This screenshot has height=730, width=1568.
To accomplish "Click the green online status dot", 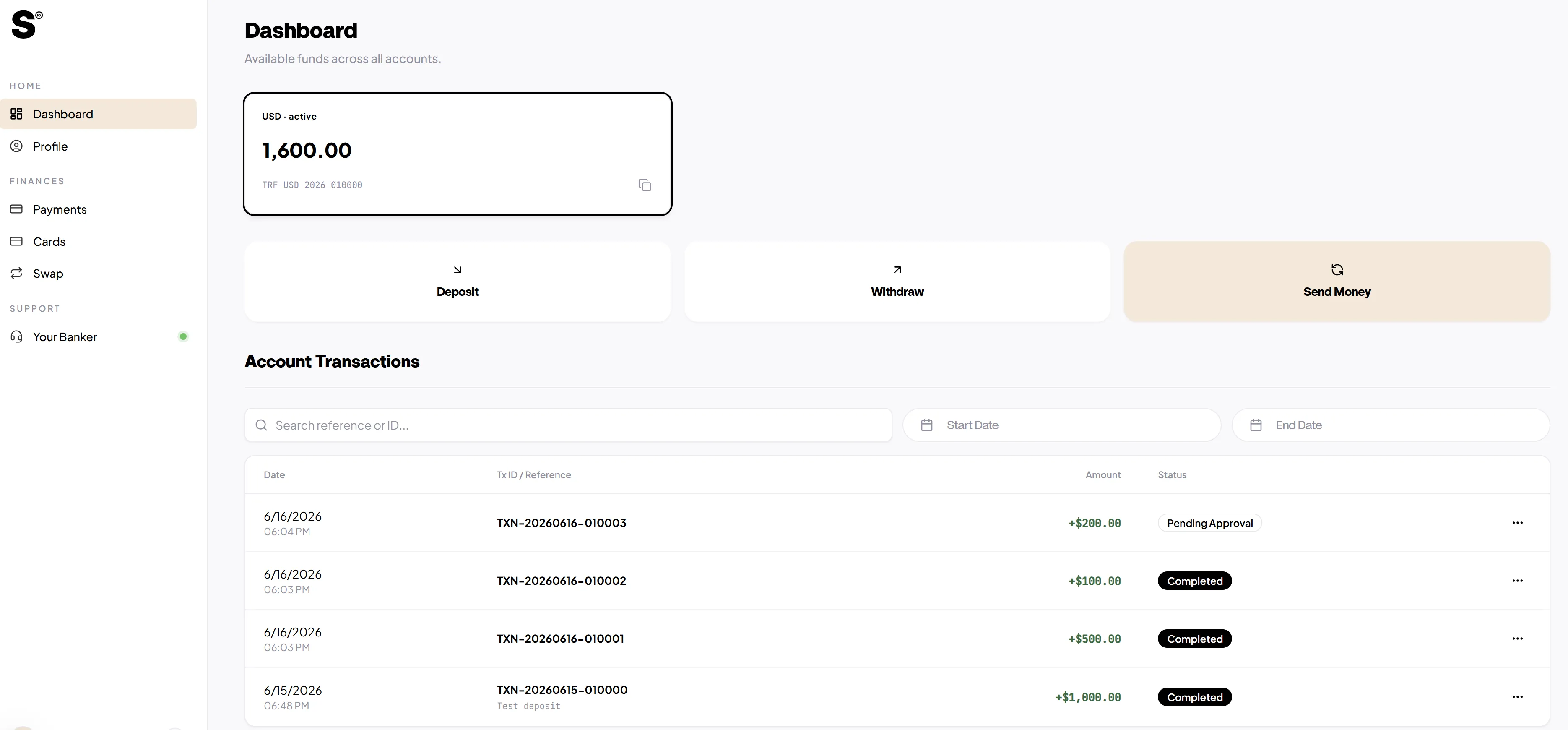I will click(x=183, y=337).
